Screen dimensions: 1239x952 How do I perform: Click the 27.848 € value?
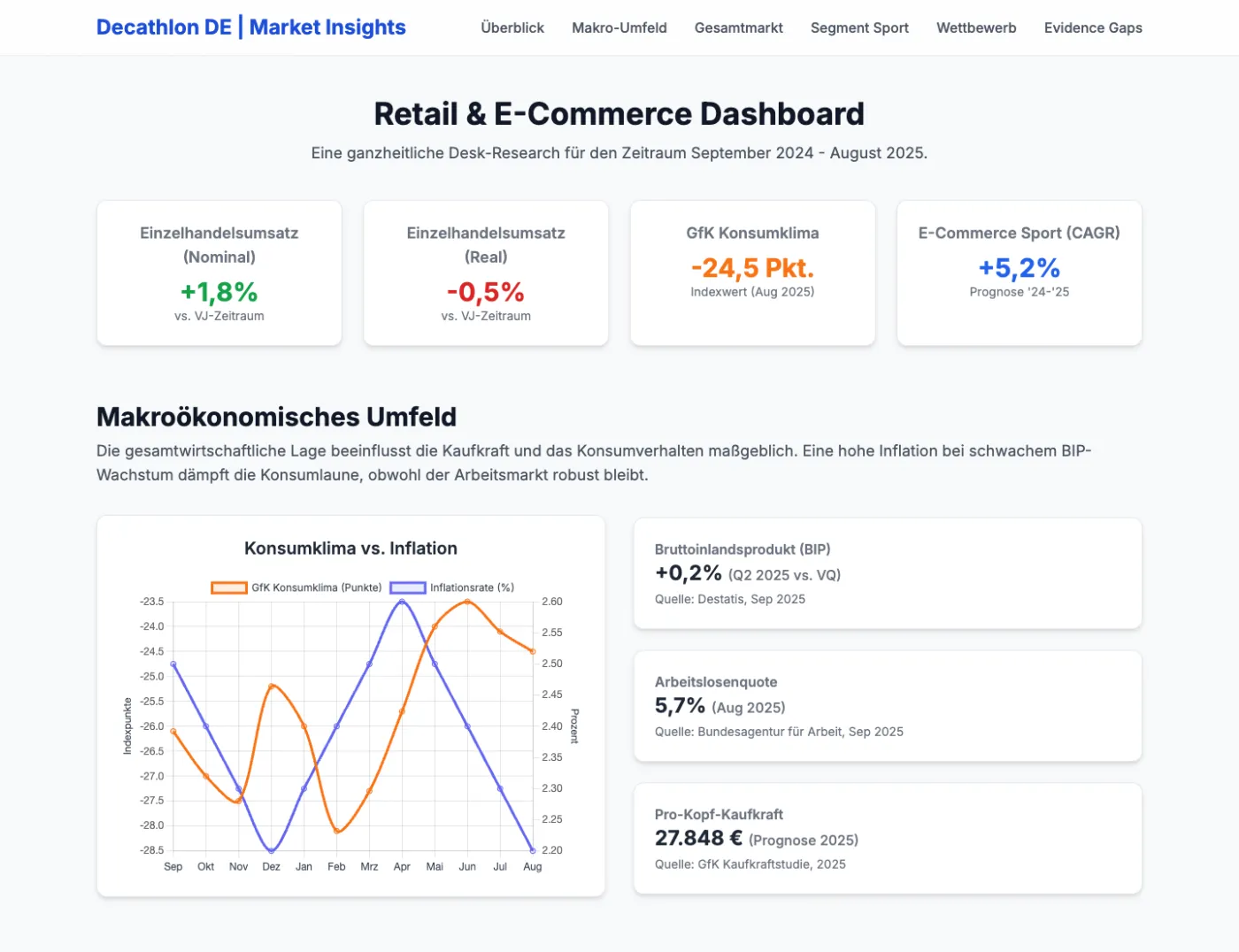(698, 838)
